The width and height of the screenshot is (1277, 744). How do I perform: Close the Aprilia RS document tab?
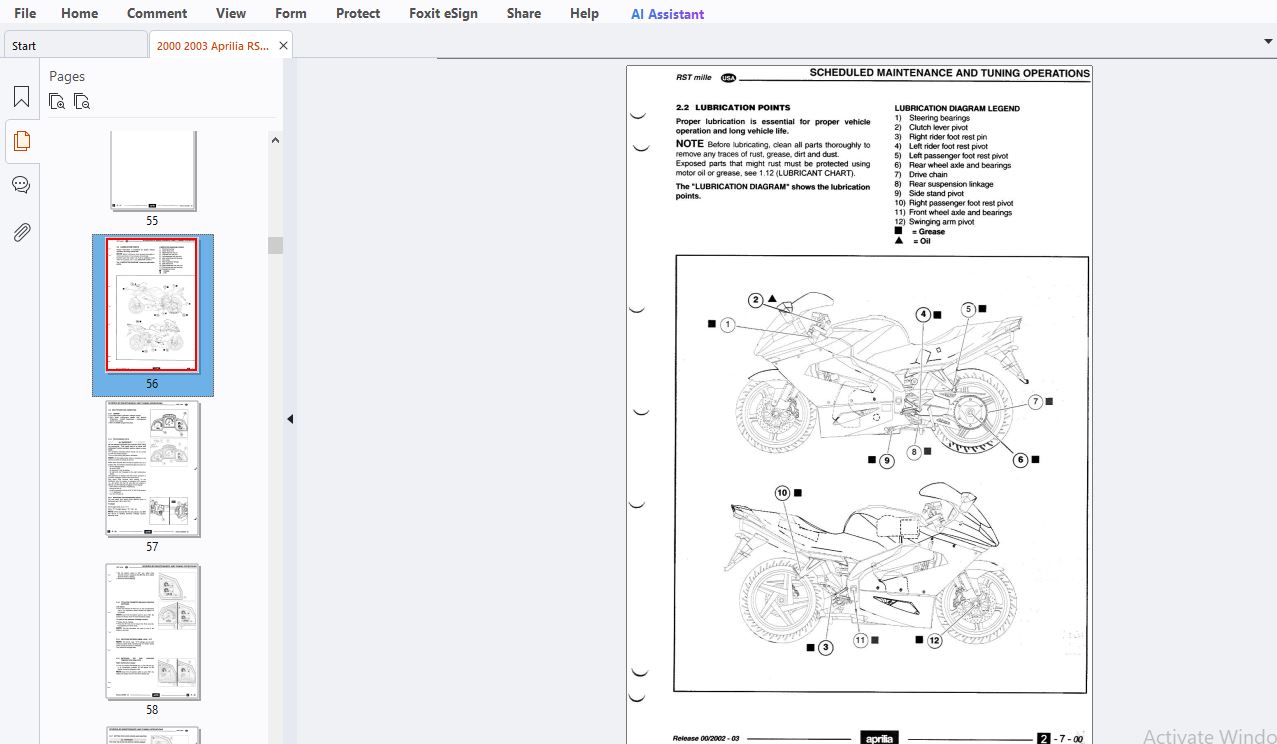(283, 46)
